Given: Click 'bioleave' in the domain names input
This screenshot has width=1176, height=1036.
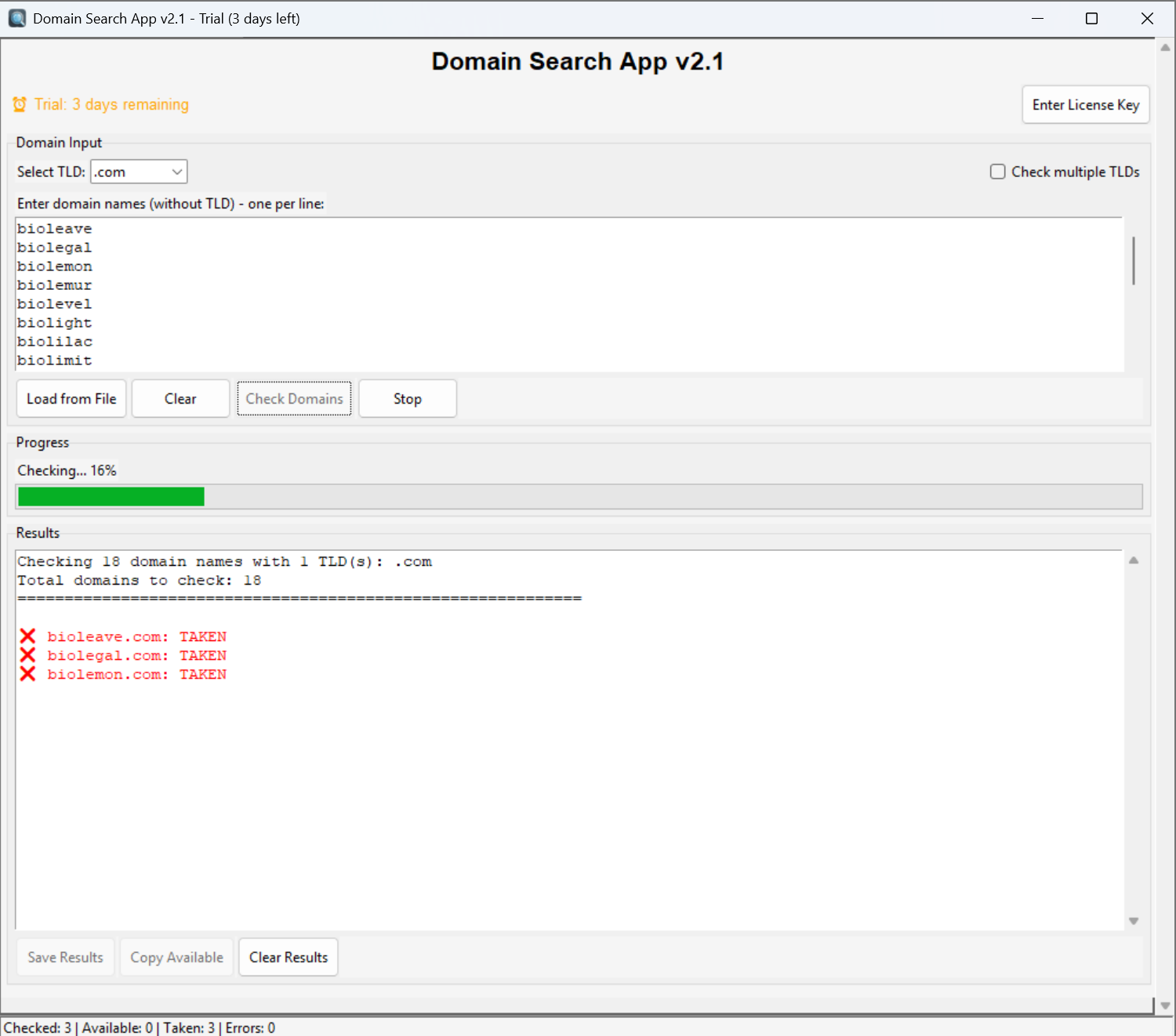Looking at the screenshot, I should [x=55, y=229].
